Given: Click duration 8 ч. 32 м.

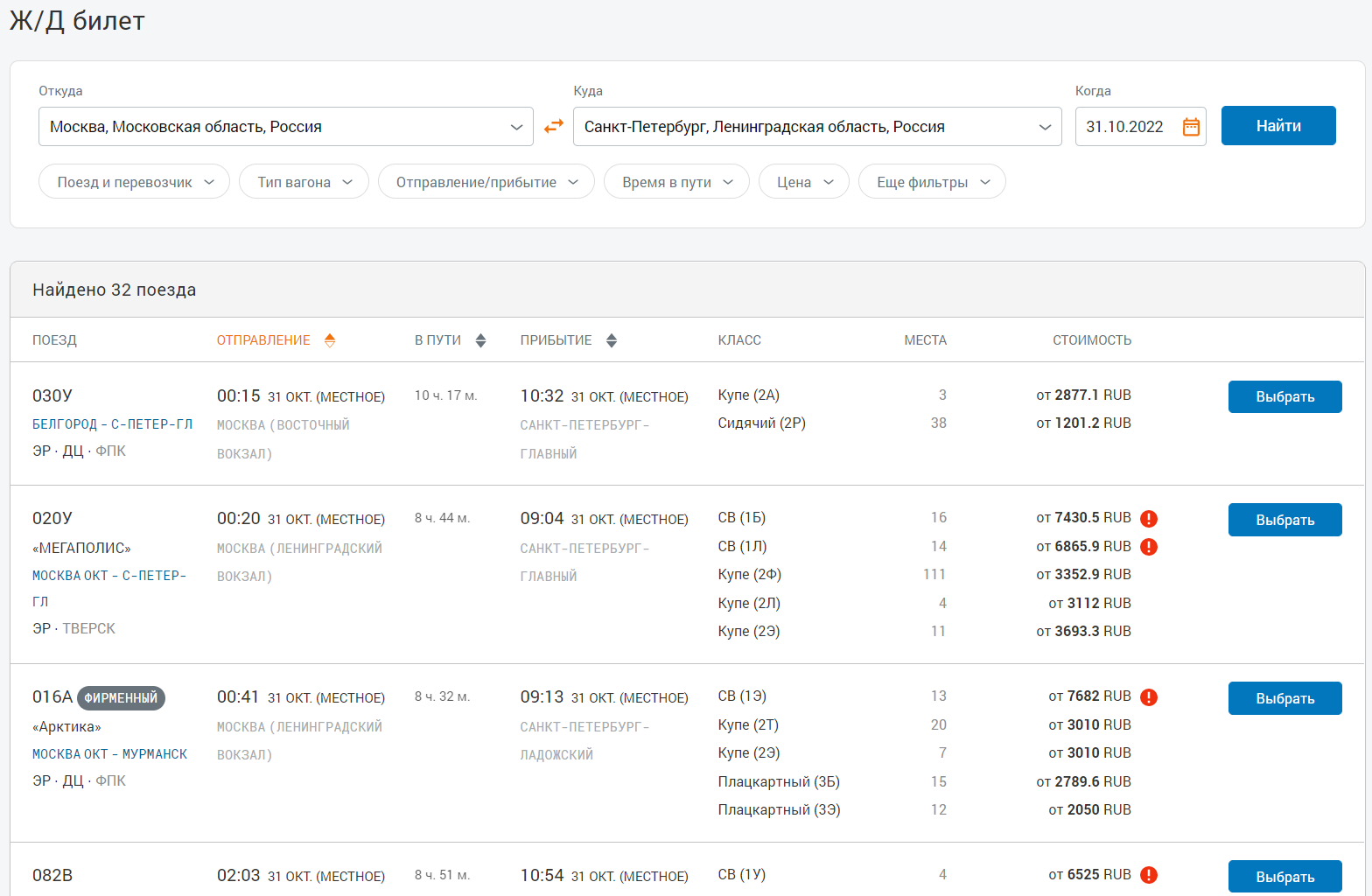Looking at the screenshot, I should 443,696.
